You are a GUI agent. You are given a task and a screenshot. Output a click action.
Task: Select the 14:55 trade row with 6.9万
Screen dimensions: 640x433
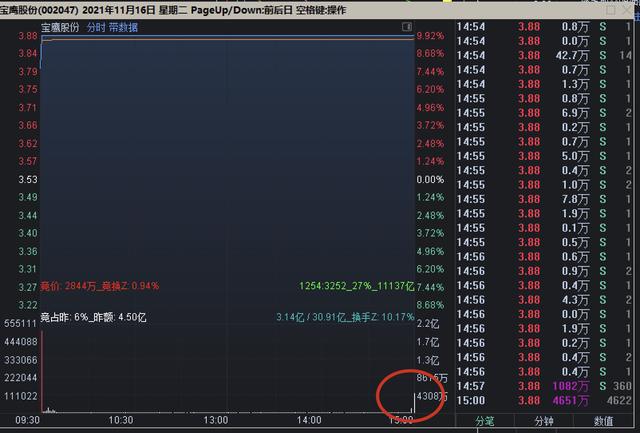pos(544,113)
